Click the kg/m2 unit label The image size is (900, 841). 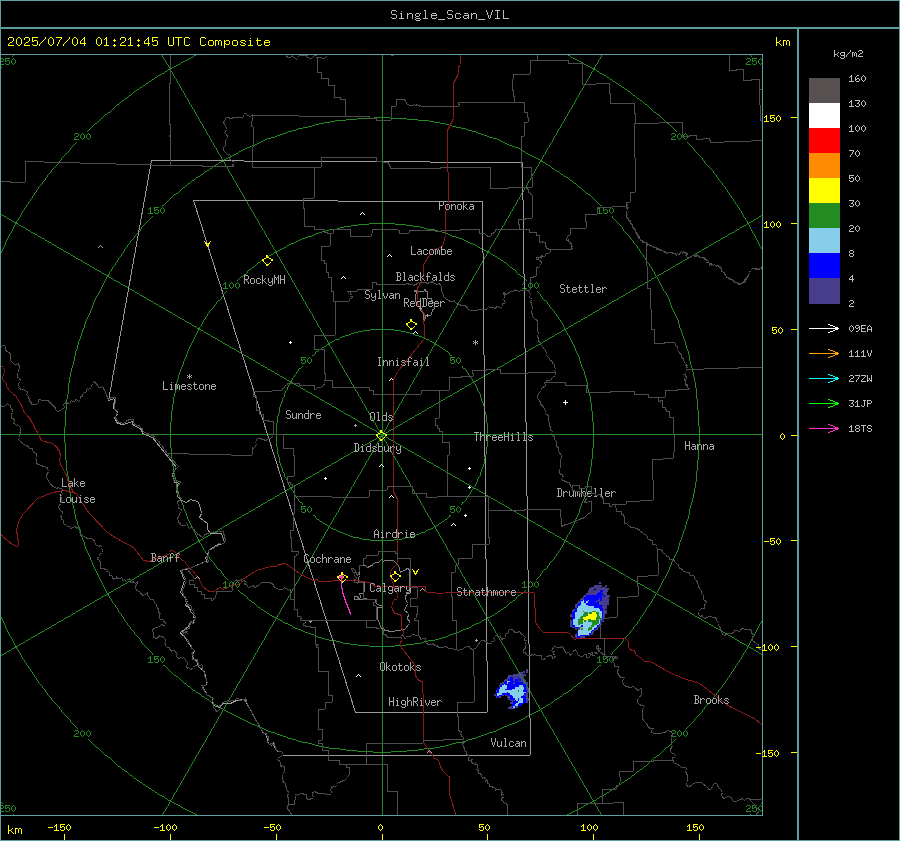click(x=848, y=54)
